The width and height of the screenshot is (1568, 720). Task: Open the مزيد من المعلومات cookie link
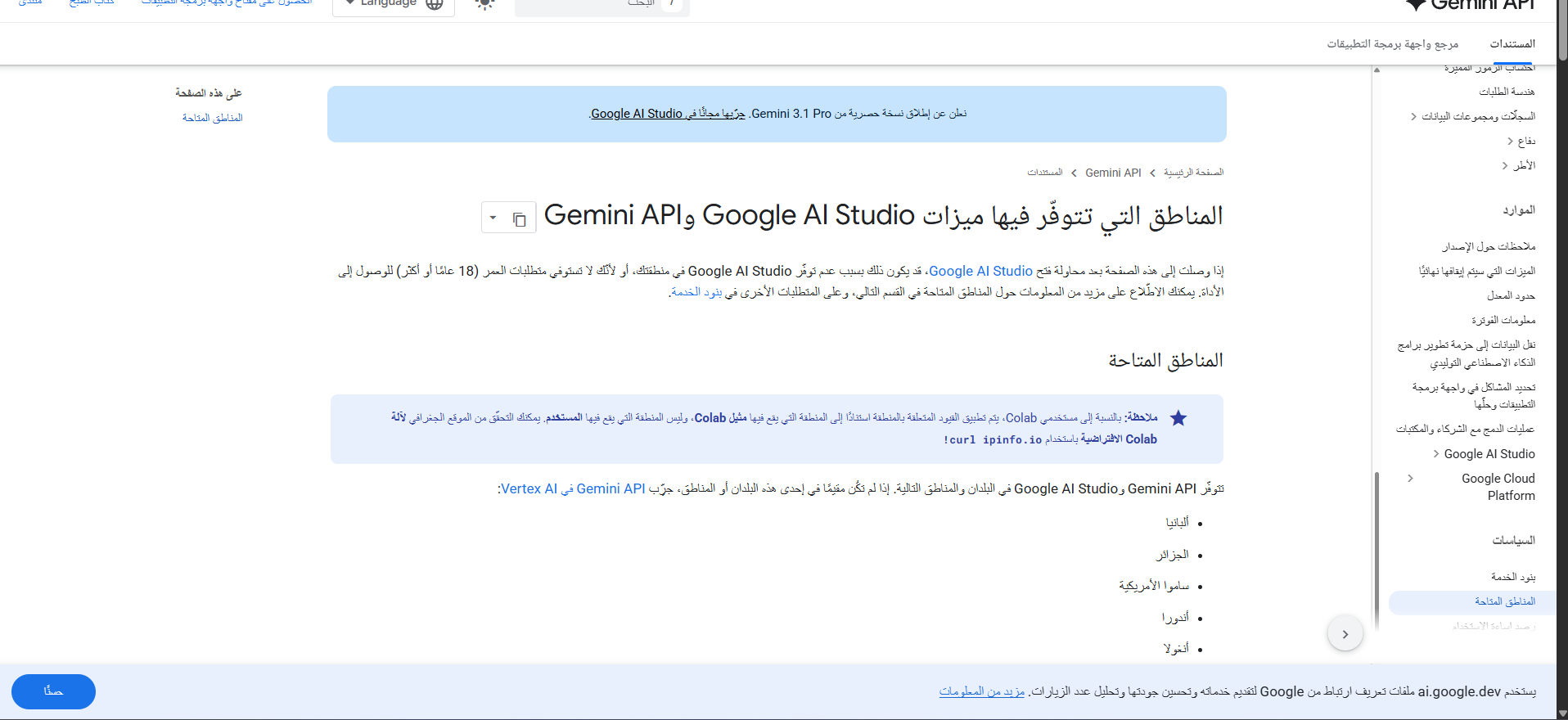[981, 692]
